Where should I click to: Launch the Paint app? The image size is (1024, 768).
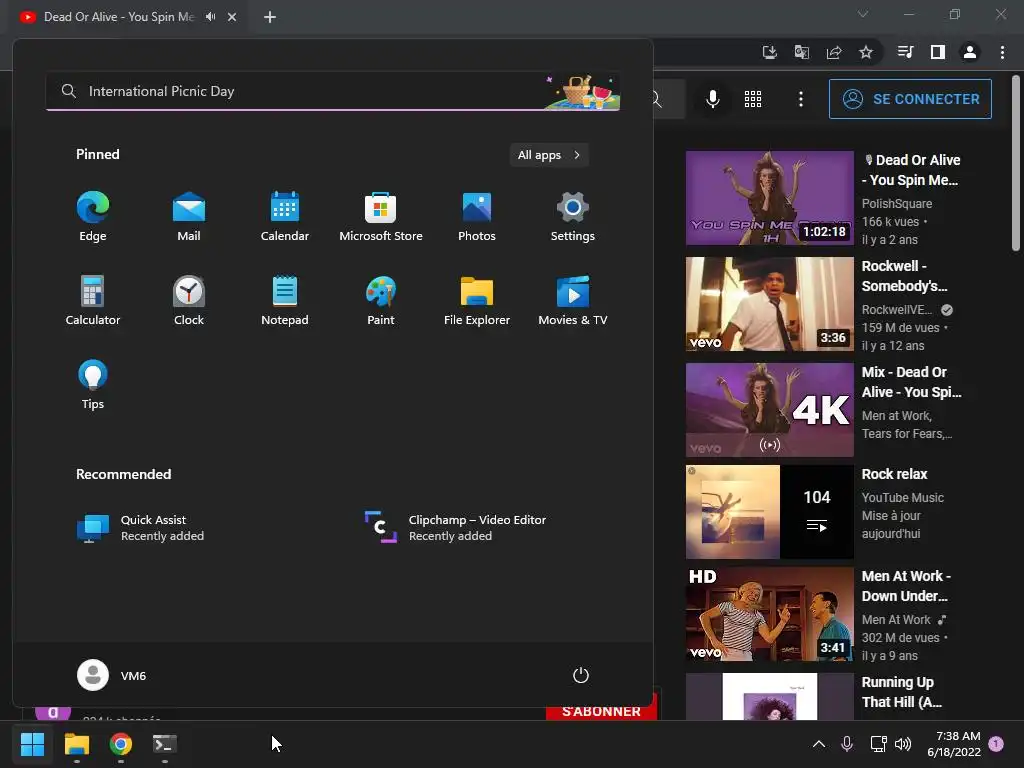tap(381, 300)
